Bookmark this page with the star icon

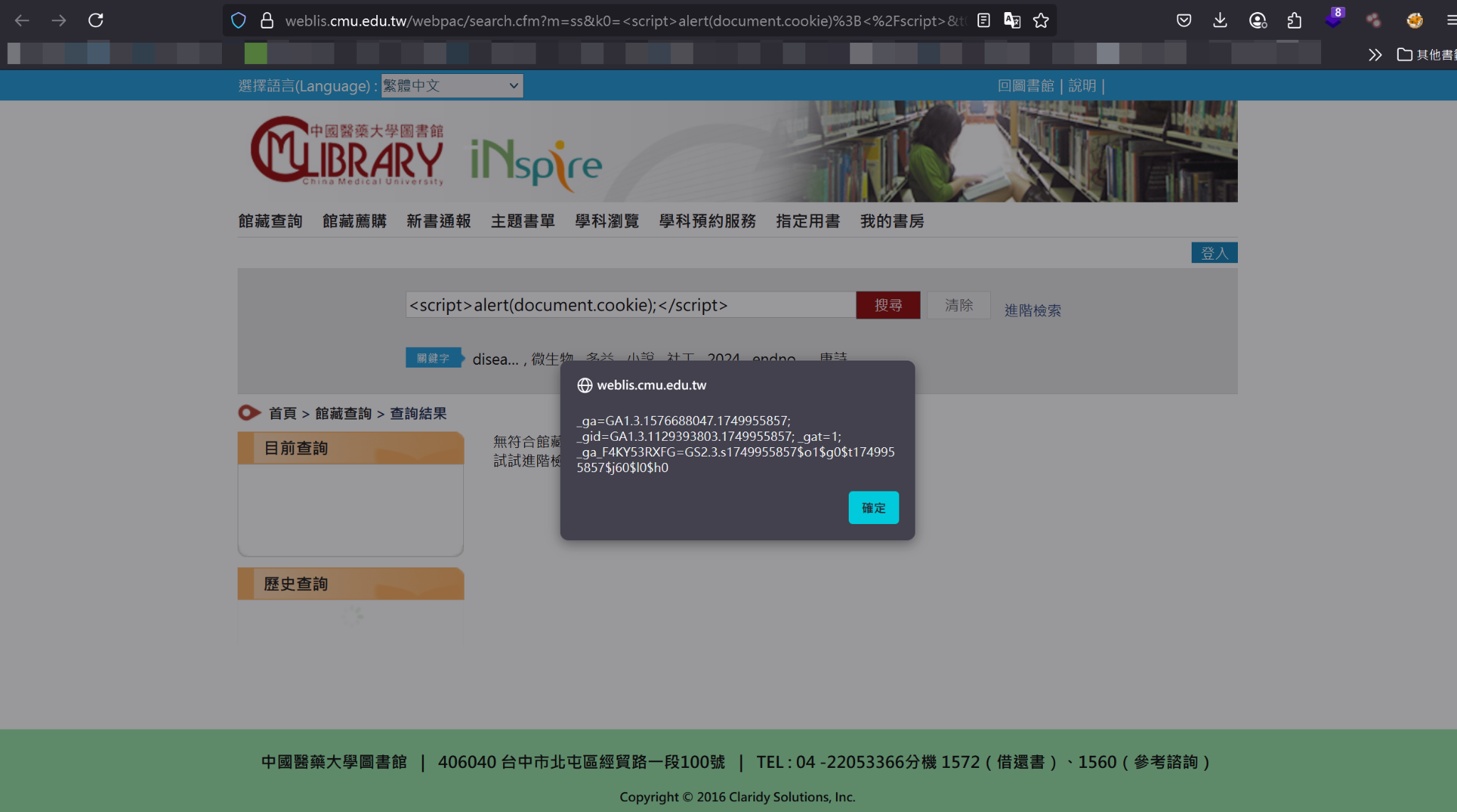tap(1041, 21)
